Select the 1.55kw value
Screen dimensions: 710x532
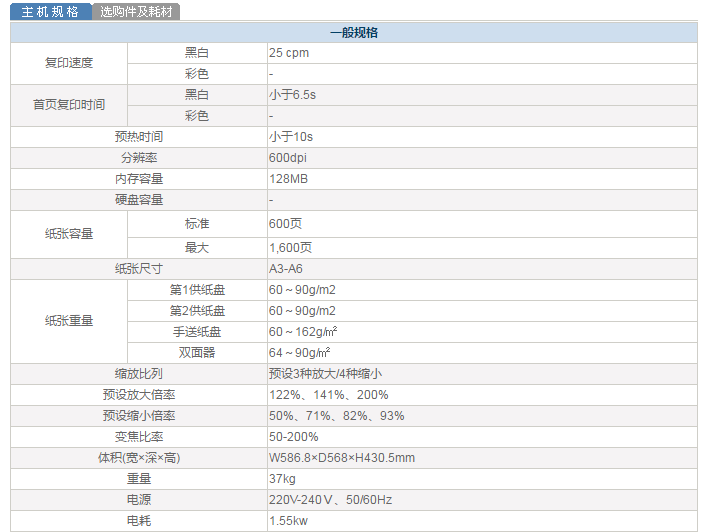point(288,521)
